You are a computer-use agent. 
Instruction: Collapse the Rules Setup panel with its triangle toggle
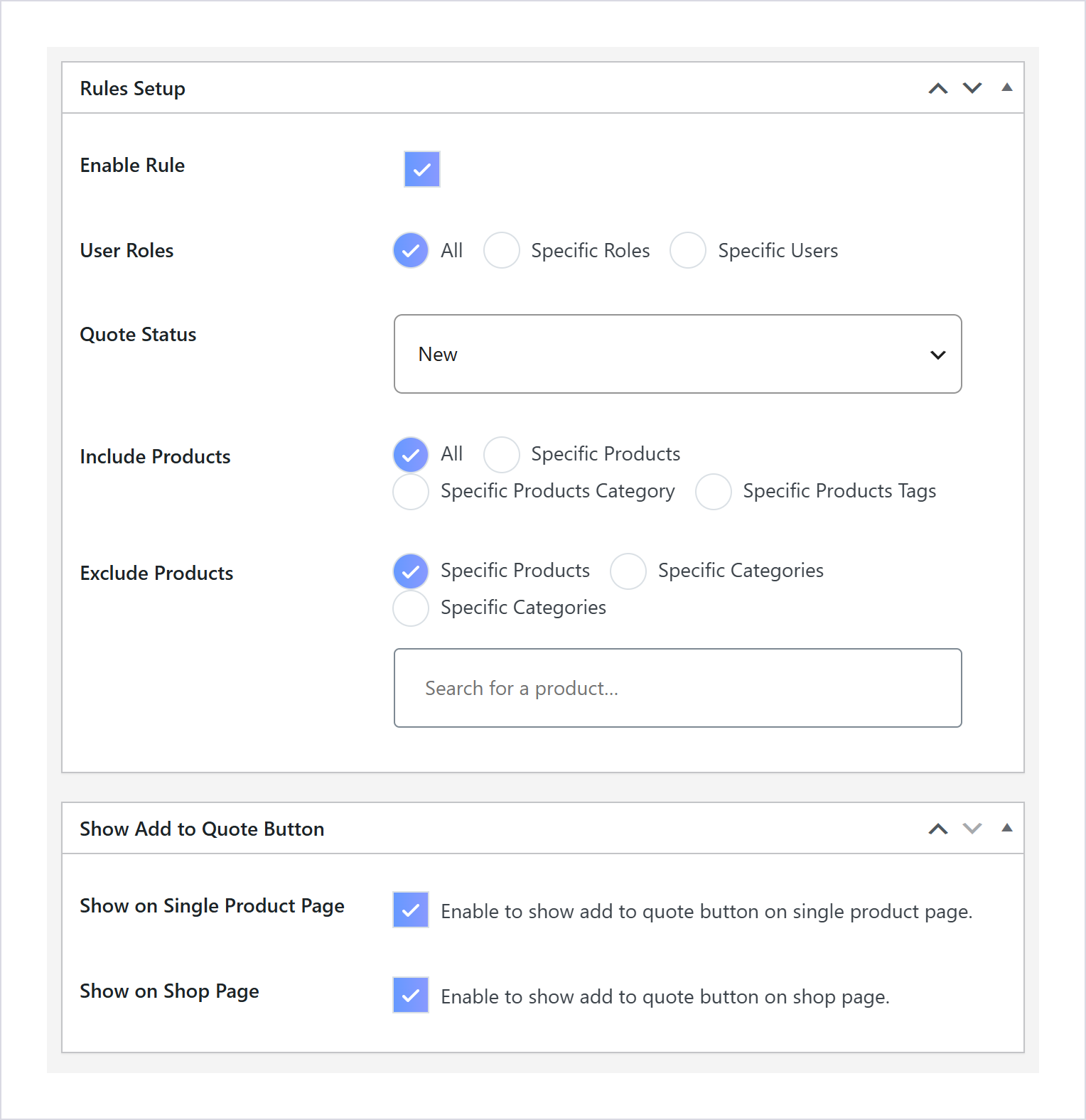pyautogui.click(x=1007, y=87)
